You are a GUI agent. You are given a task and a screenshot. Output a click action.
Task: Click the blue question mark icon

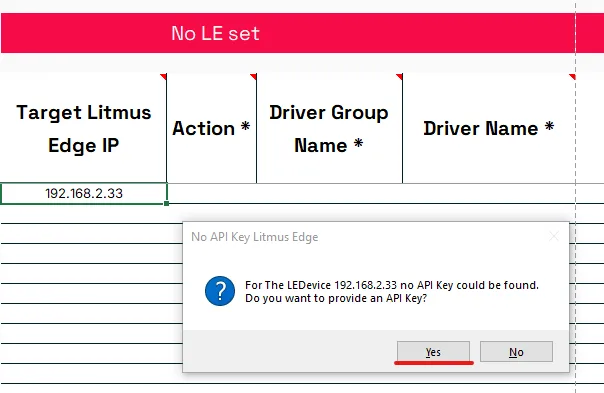click(220, 291)
